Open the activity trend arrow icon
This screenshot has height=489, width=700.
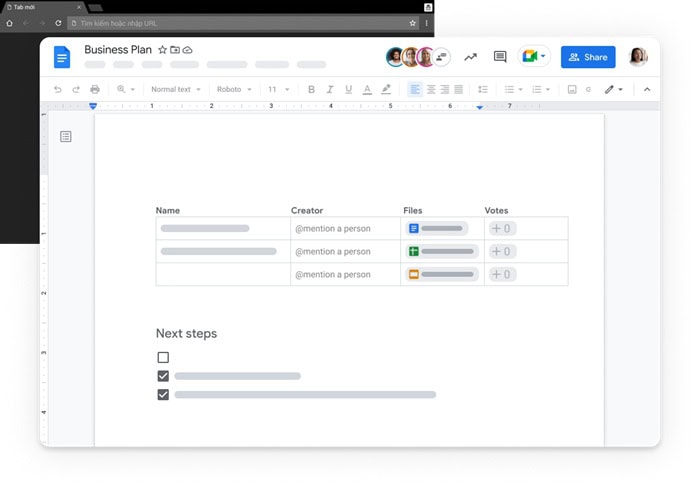(470, 57)
